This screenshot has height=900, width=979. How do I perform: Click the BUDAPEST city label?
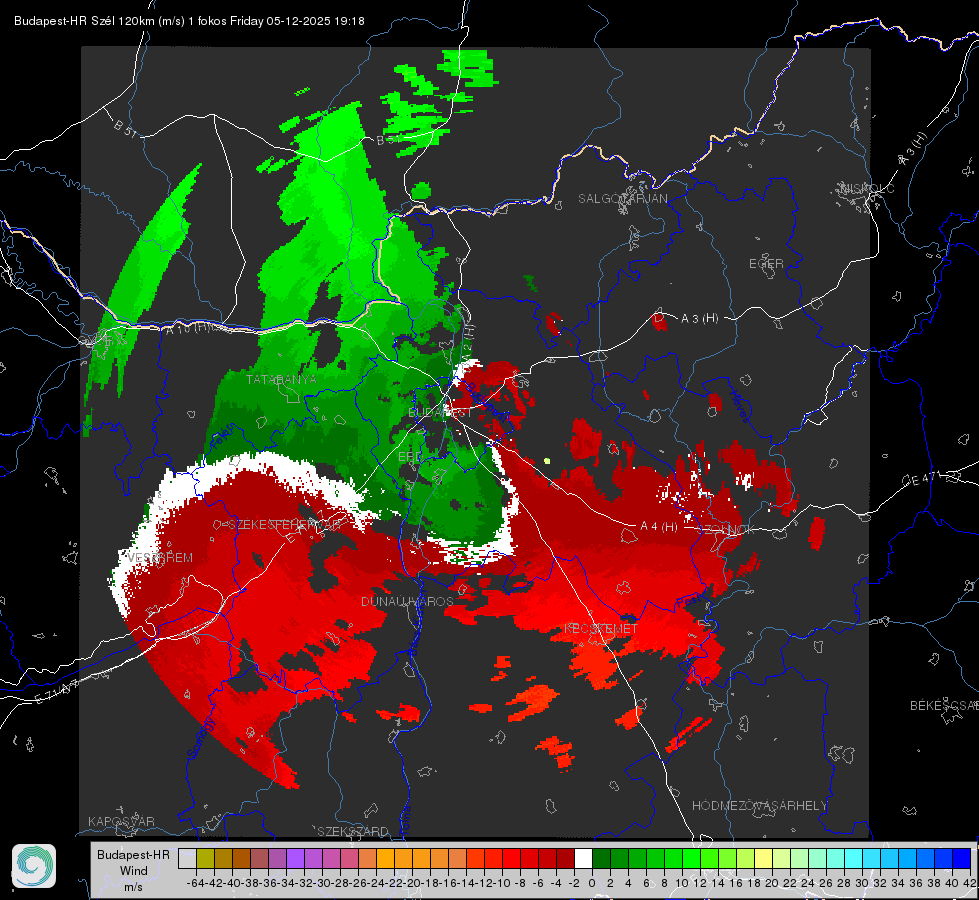tap(440, 413)
